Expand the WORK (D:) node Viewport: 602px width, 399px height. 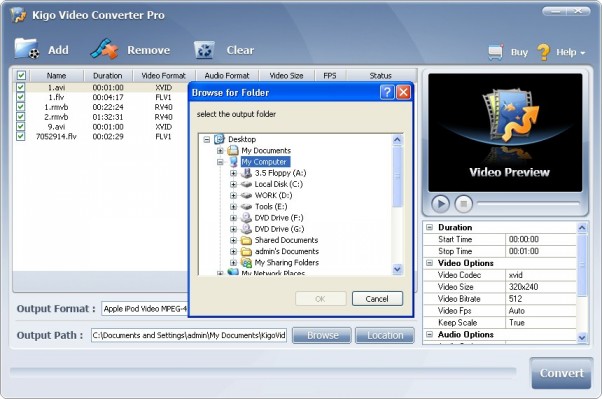point(233,195)
